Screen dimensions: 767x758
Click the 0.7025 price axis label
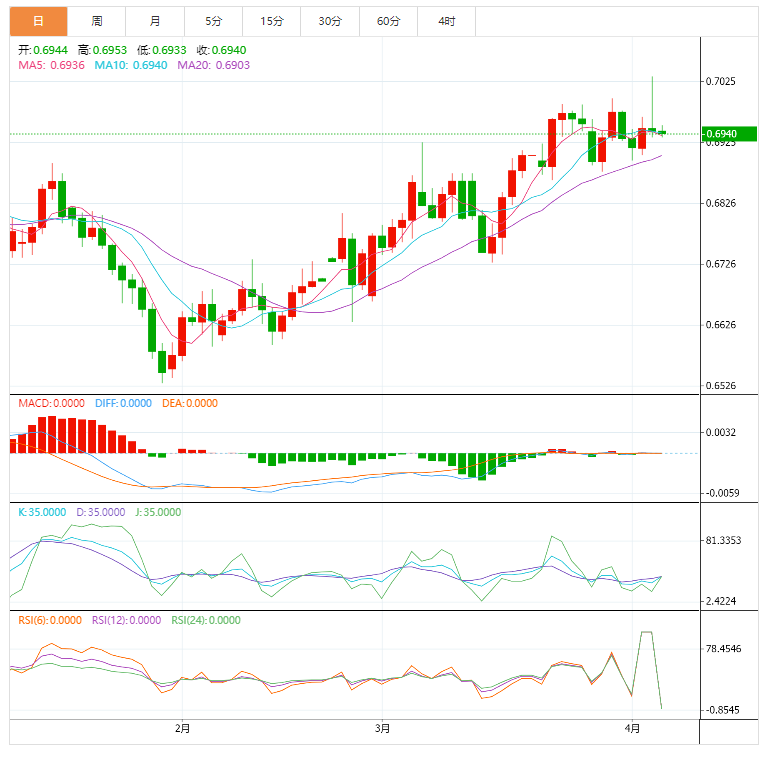coord(721,81)
